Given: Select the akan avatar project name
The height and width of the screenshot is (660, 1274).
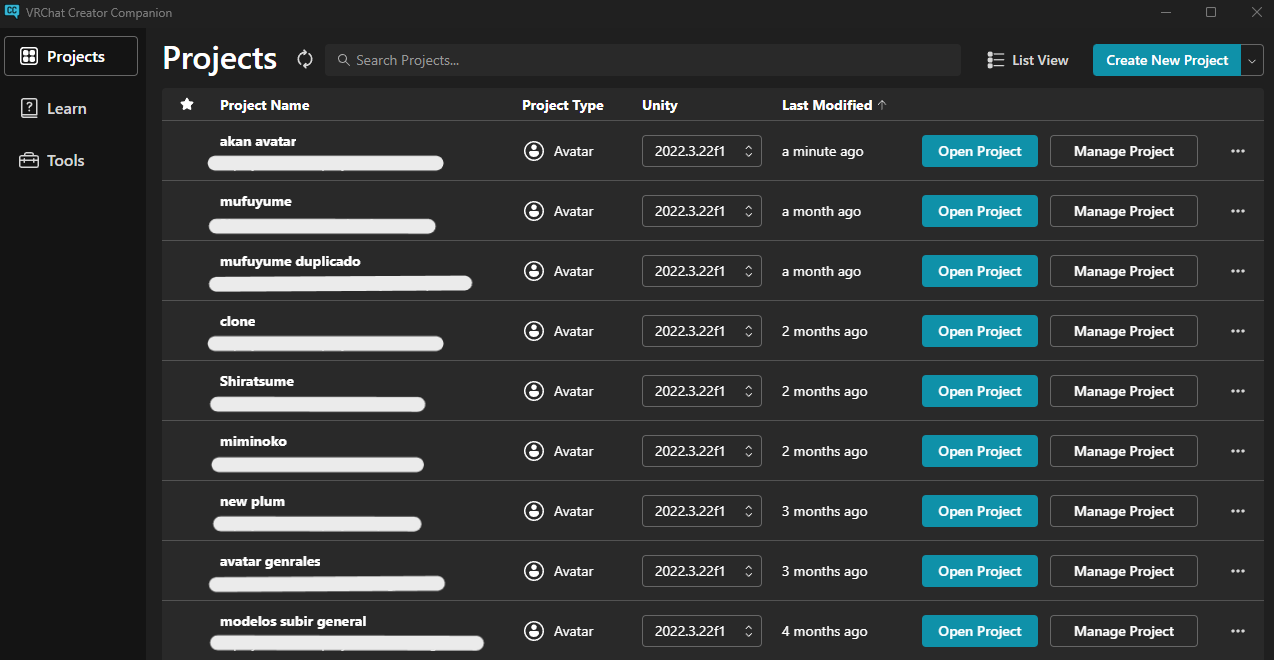Looking at the screenshot, I should tap(258, 141).
